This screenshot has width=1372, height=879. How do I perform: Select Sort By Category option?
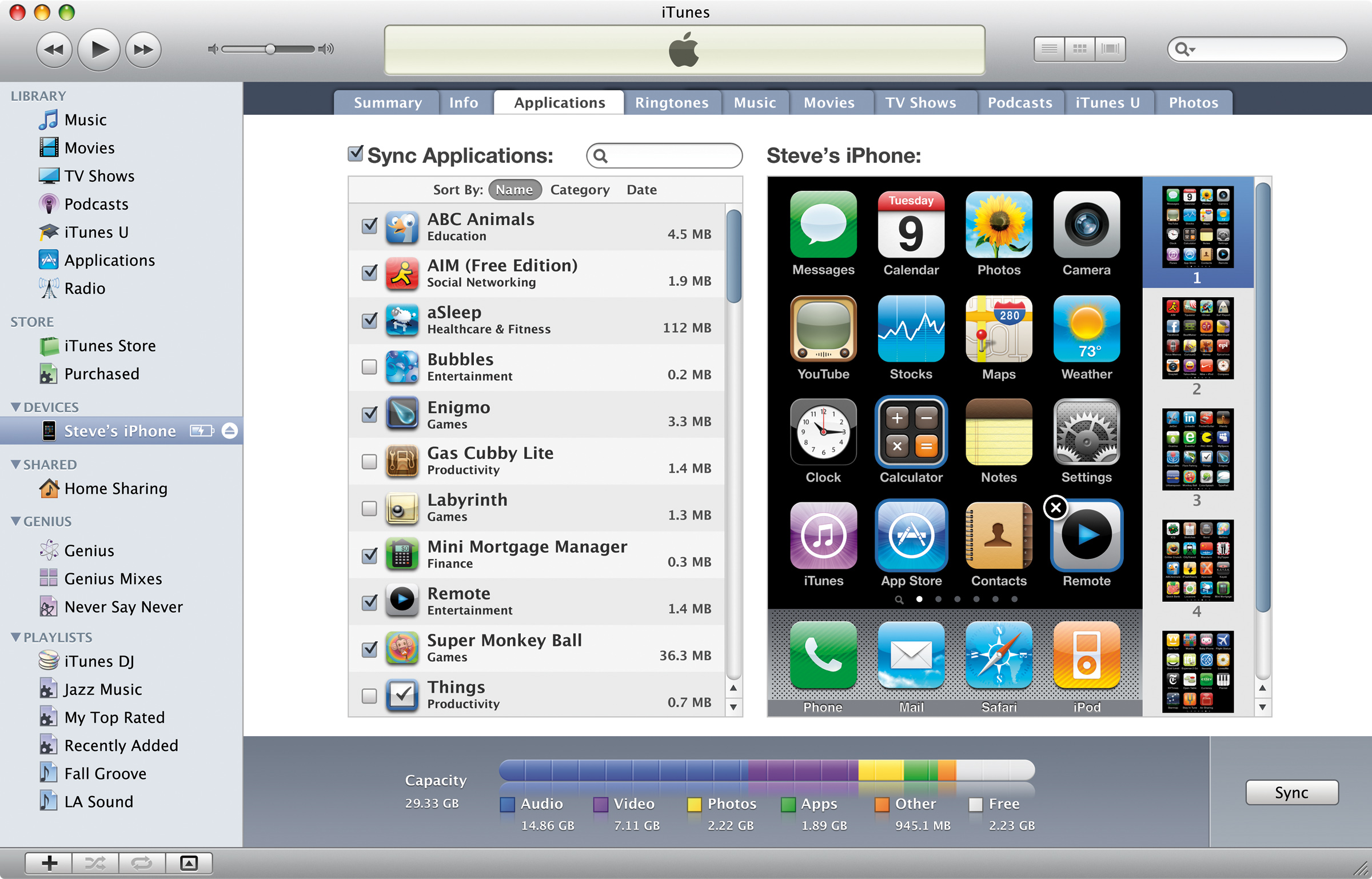pos(578,189)
